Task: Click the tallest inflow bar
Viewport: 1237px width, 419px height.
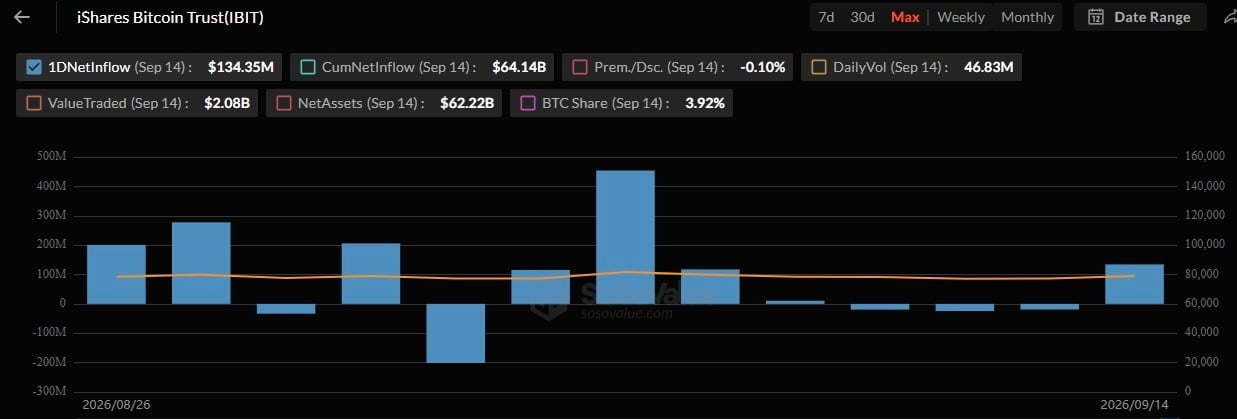Action: coord(625,237)
